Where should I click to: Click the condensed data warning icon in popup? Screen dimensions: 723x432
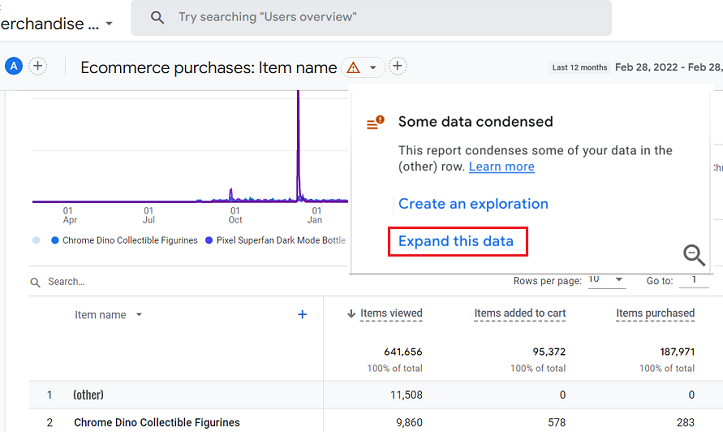375,123
